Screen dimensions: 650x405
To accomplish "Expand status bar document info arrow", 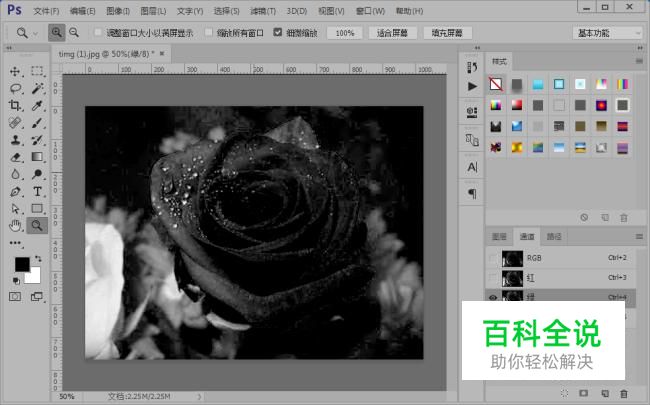I will [x=199, y=396].
